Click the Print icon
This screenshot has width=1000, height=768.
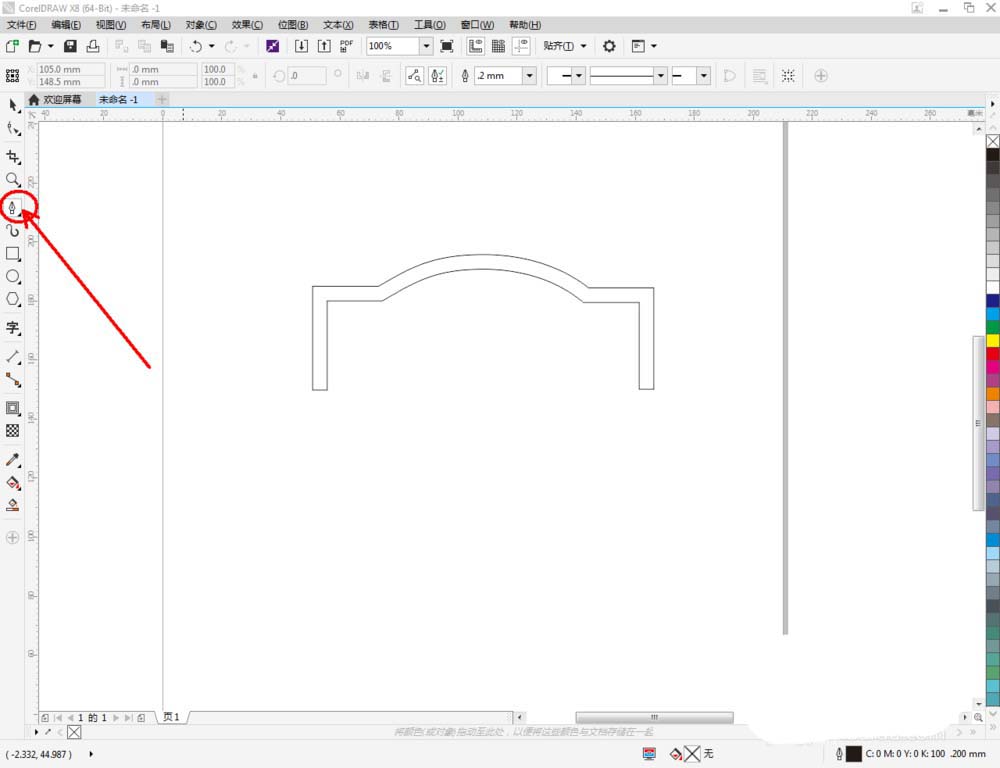click(x=93, y=46)
